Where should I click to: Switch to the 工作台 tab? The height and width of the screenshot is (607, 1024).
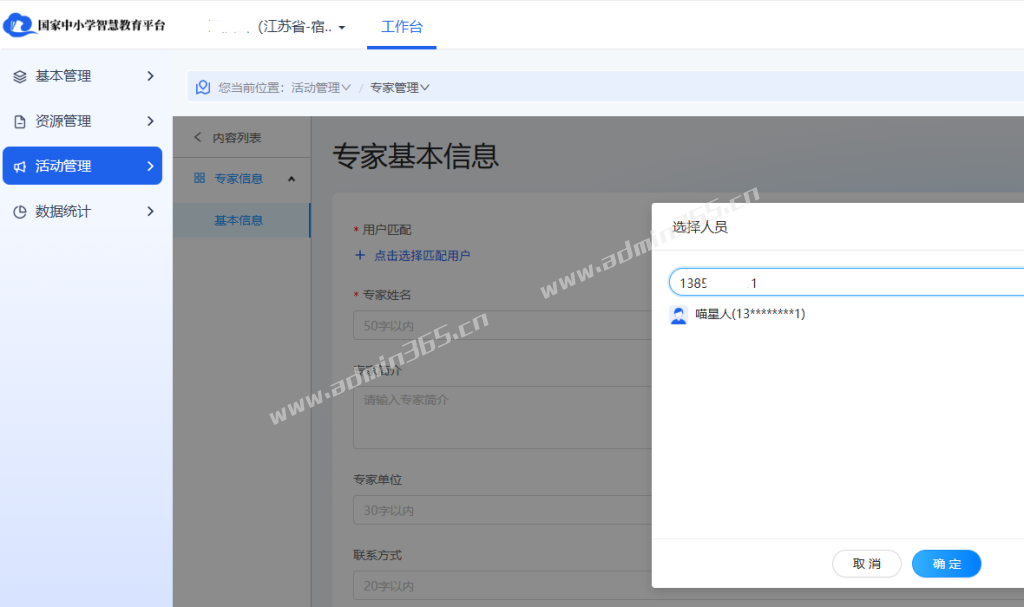pos(402,27)
